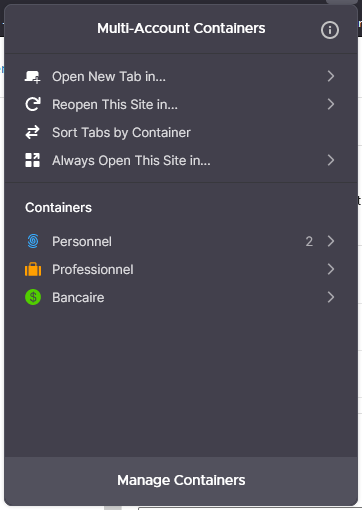The image size is (362, 510).
Task: Open Personnel container details chevron
Action: pyautogui.click(x=331, y=241)
